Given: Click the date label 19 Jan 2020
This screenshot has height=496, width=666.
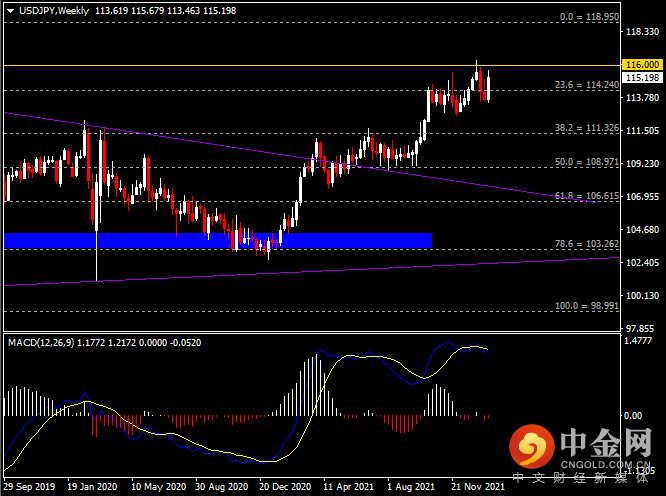Looking at the screenshot, I should [92, 487].
